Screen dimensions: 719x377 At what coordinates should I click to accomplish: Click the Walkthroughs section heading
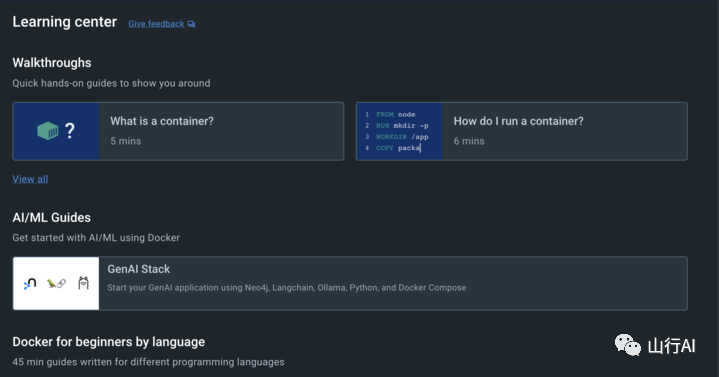(52, 63)
